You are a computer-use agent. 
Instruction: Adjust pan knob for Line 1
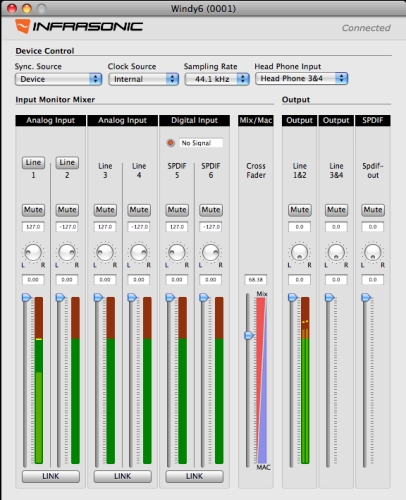[33, 252]
